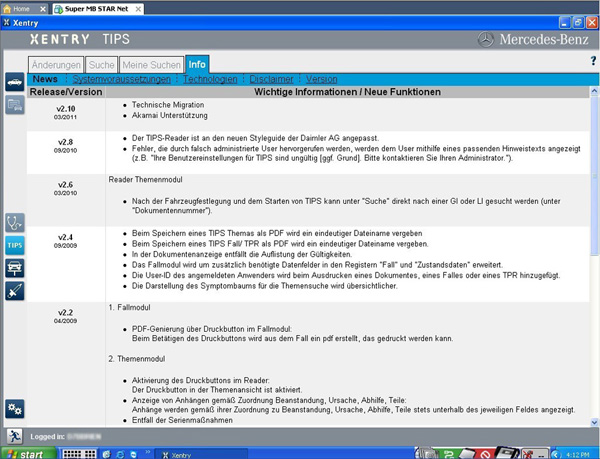
Task: Click the '1. Fallmodul' heading
Action: [129, 308]
